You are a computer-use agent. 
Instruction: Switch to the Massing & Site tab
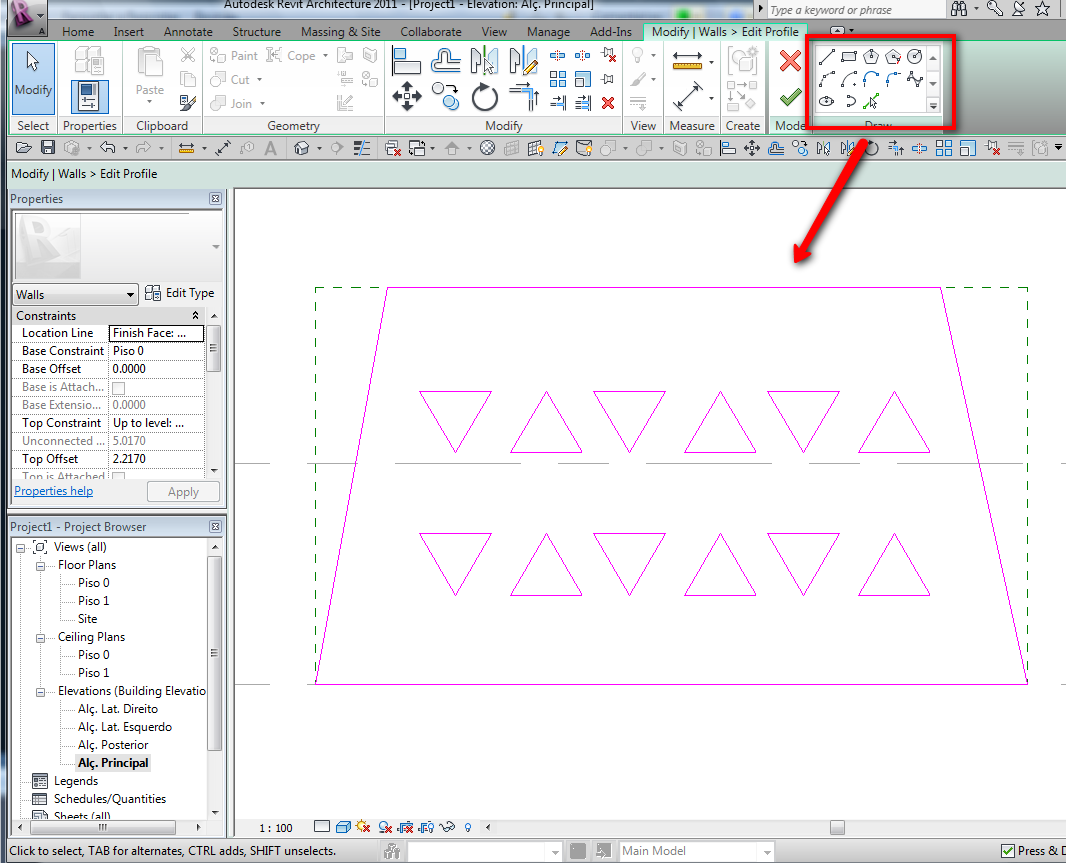[x=340, y=32]
